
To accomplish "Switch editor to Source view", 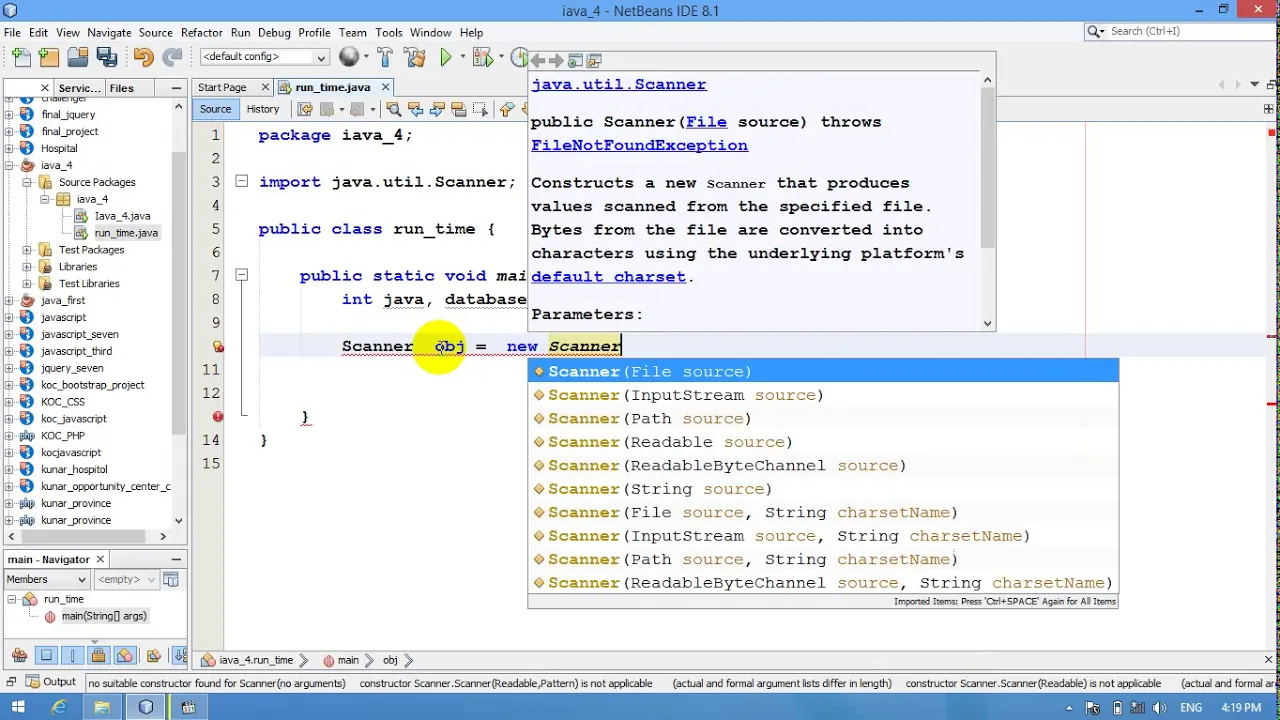I will click(x=215, y=109).
